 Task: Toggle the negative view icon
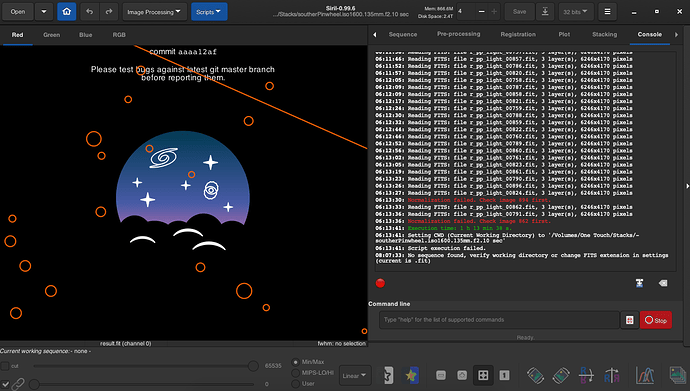[387, 375]
